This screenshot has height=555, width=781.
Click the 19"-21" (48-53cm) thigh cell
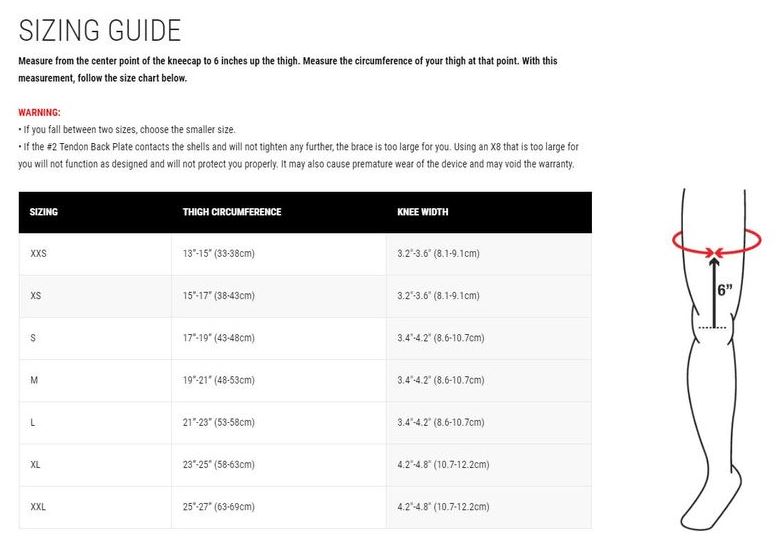coord(219,380)
